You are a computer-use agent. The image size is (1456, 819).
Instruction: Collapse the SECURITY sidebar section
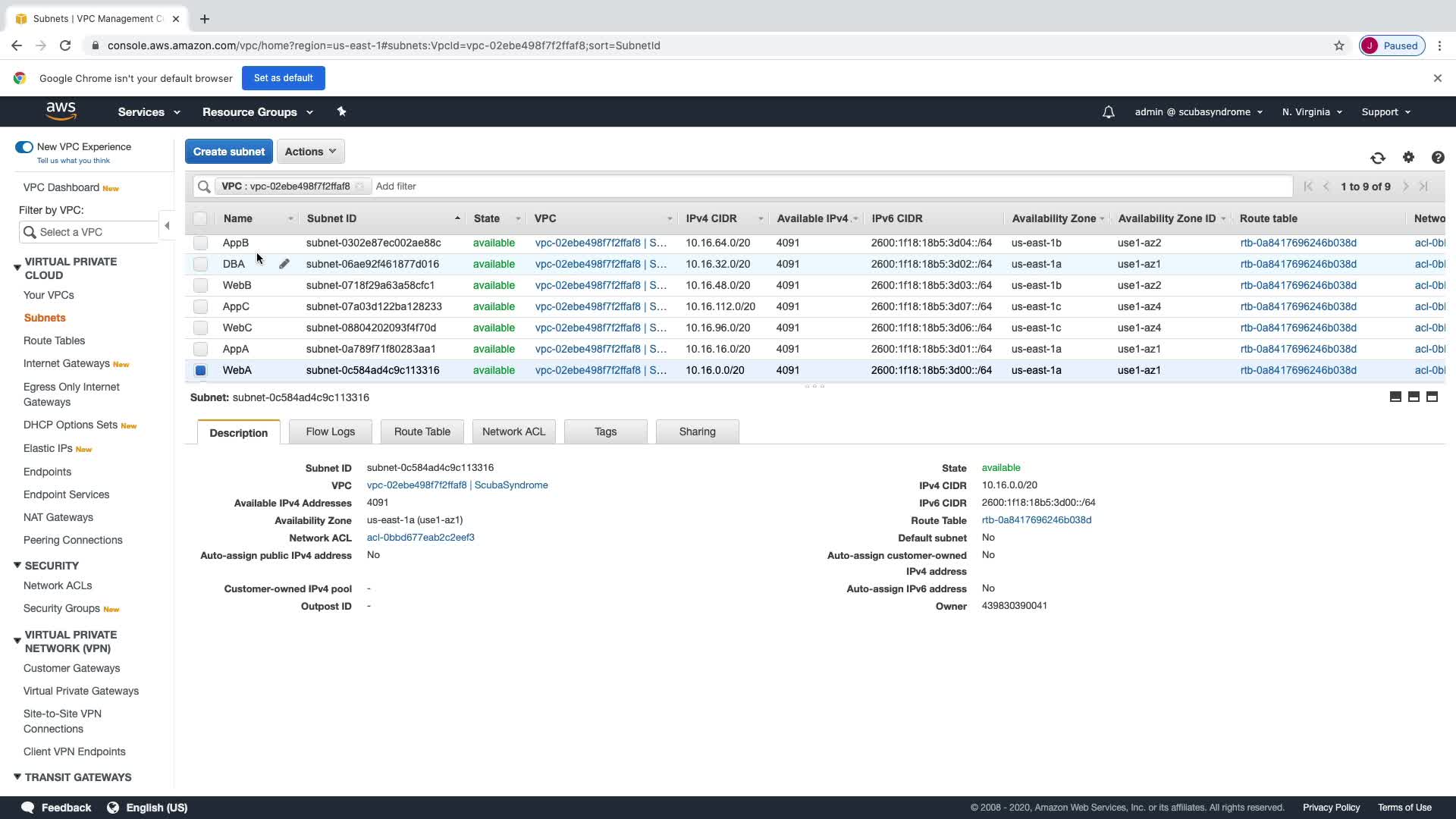pos(17,565)
